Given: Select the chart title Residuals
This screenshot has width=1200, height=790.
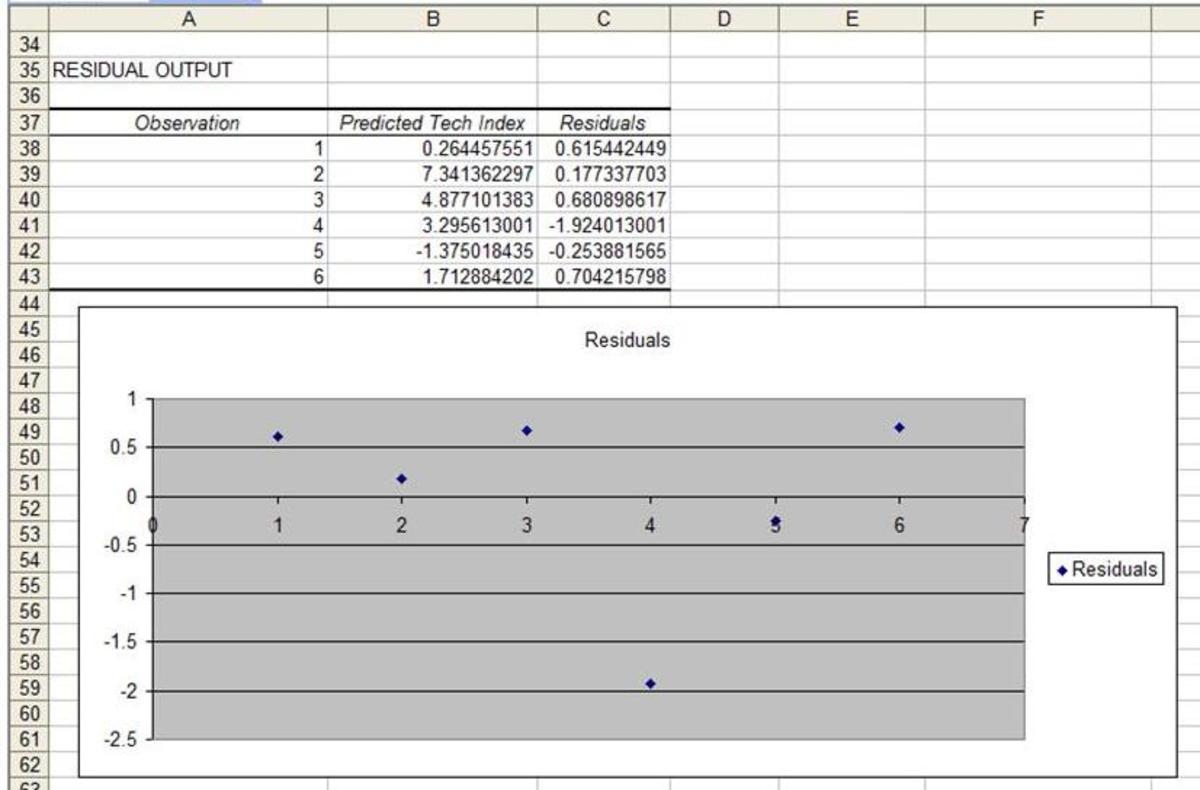Looking at the screenshot, I should pos(627,340).
